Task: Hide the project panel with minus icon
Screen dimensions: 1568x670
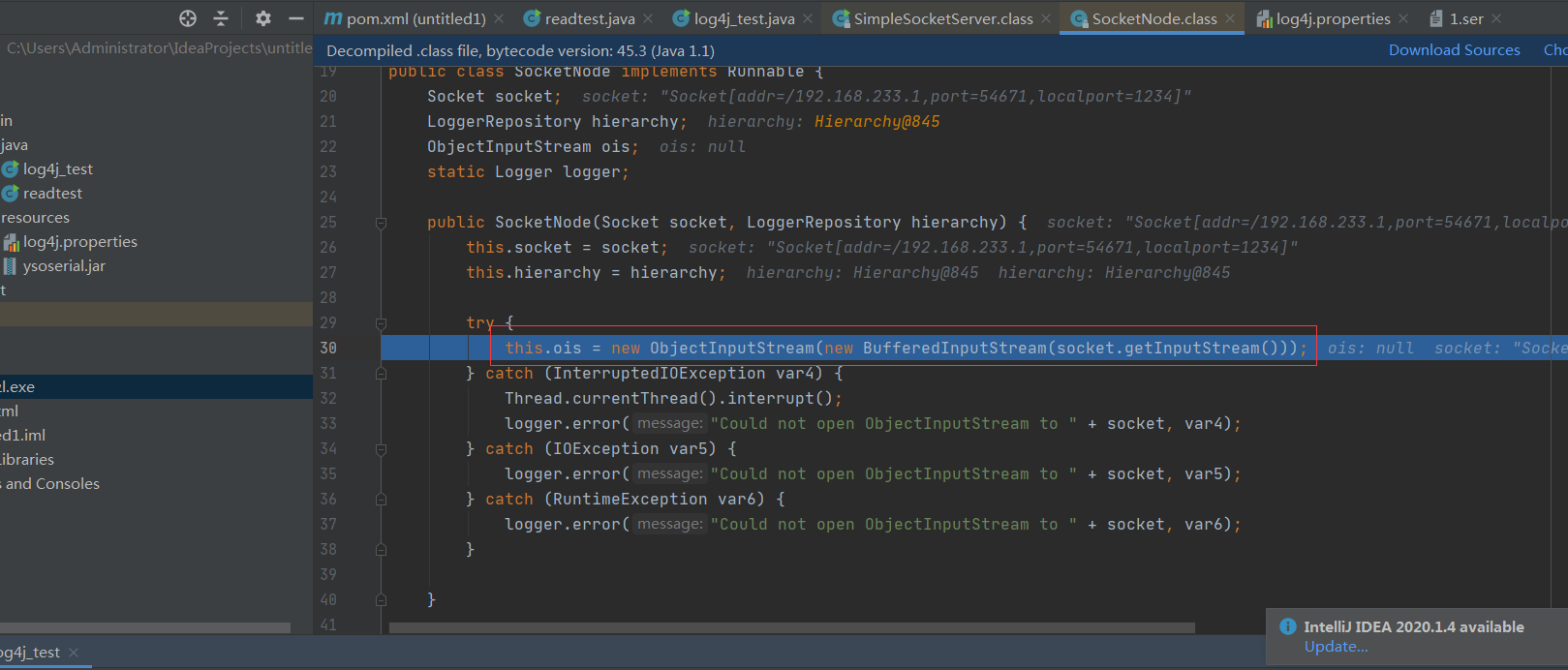Action: coord(296,18)
